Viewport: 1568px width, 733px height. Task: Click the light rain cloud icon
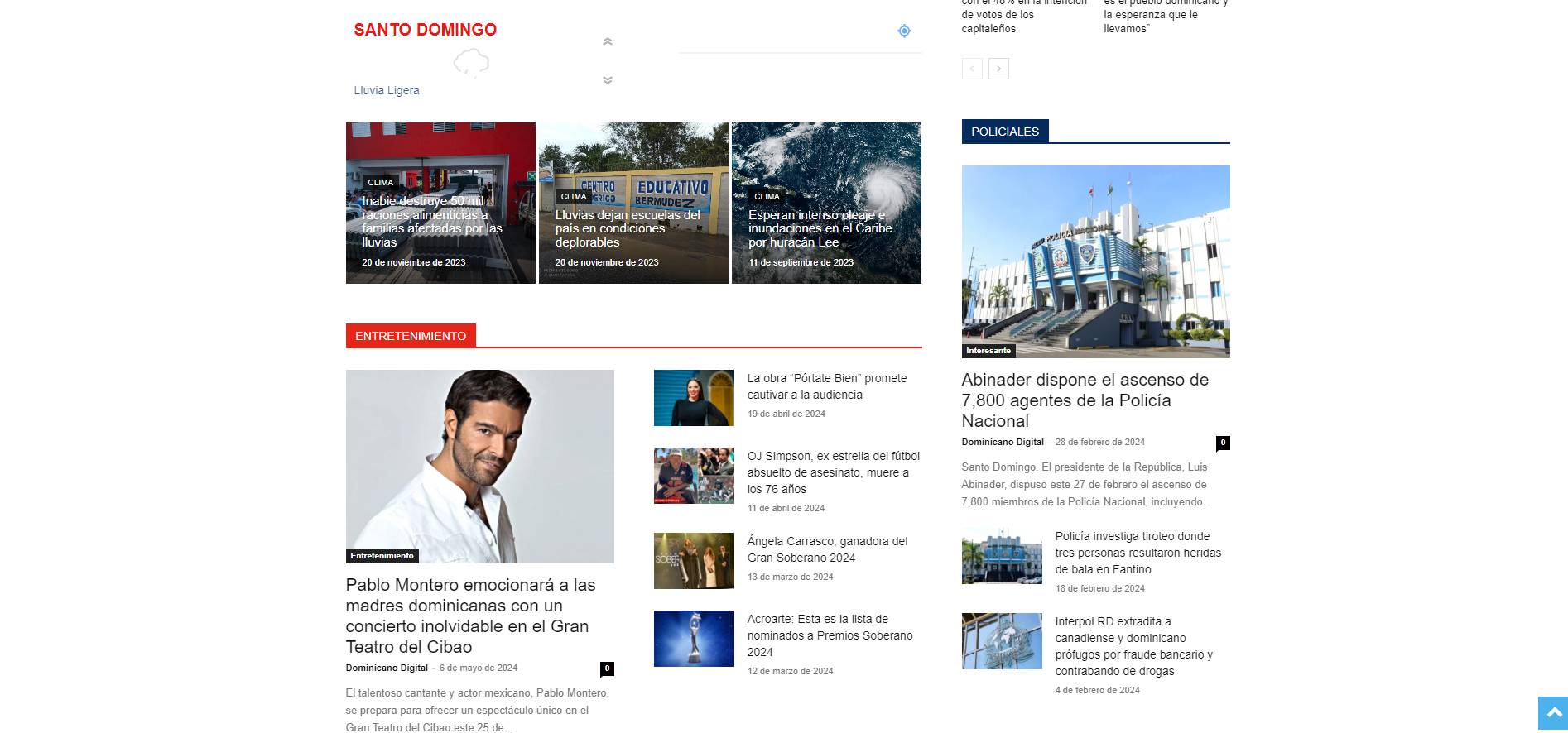[x=471, y=62]
